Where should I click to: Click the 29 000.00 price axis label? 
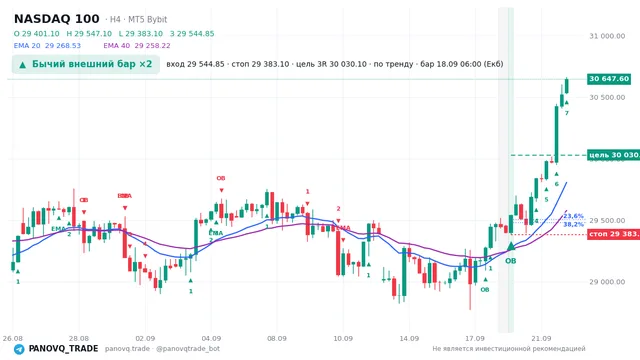pos(607,282)
